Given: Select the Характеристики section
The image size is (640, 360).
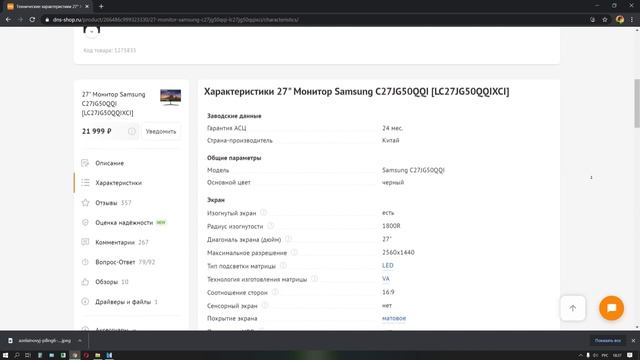Looking at the screenshot, I should [118, 183].
